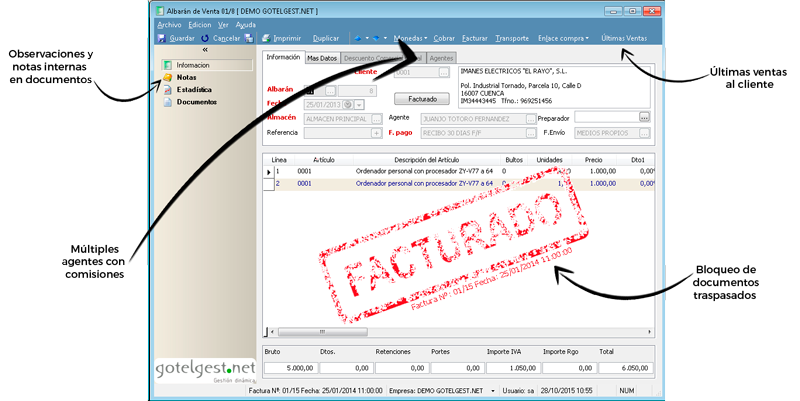Click 'Usuario: sa' in status bar
Screen dimensions: 800x401
coord(518,391)
